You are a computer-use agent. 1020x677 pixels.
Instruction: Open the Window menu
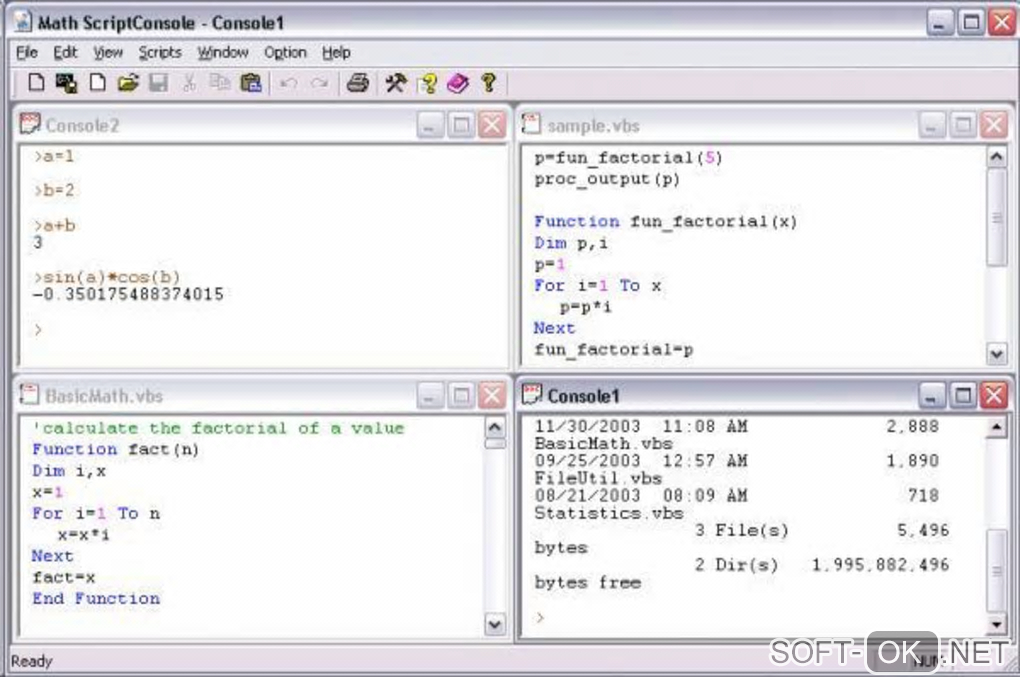coord(223,53)
